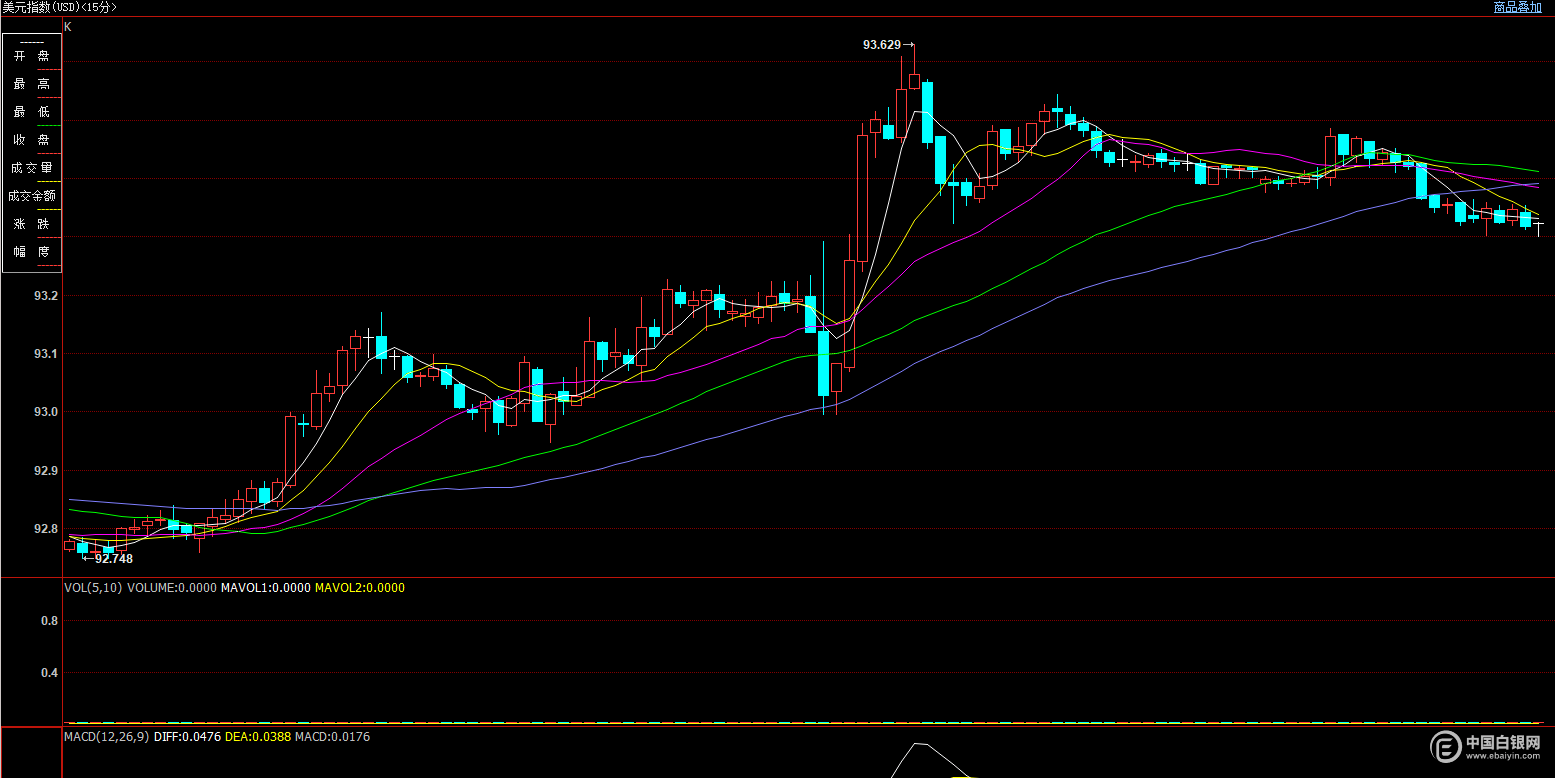1555x778 pixels.
Task: Click the yellow MAVOL2 value label
Action: tap(360, 588)
